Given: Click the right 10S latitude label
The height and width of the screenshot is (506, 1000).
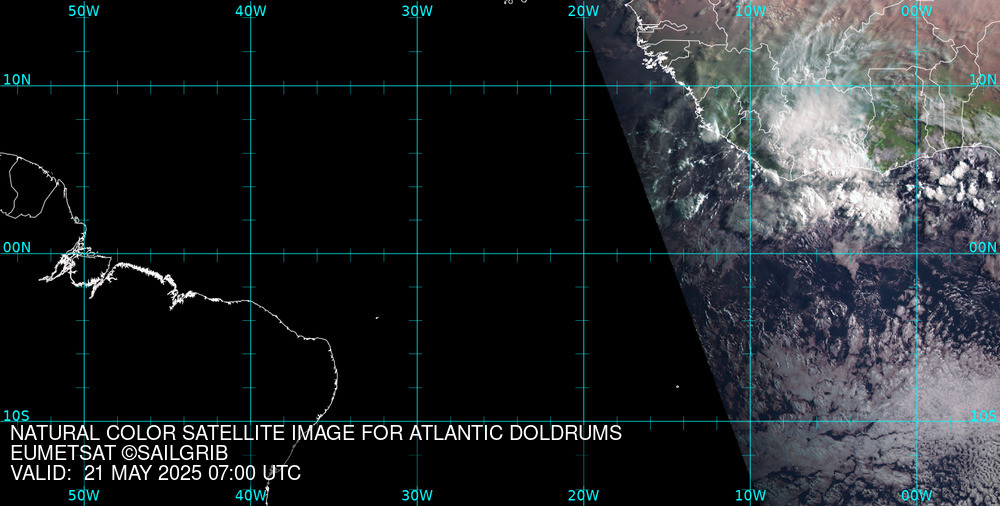Looking at the screenshot, I should [983, 416].
